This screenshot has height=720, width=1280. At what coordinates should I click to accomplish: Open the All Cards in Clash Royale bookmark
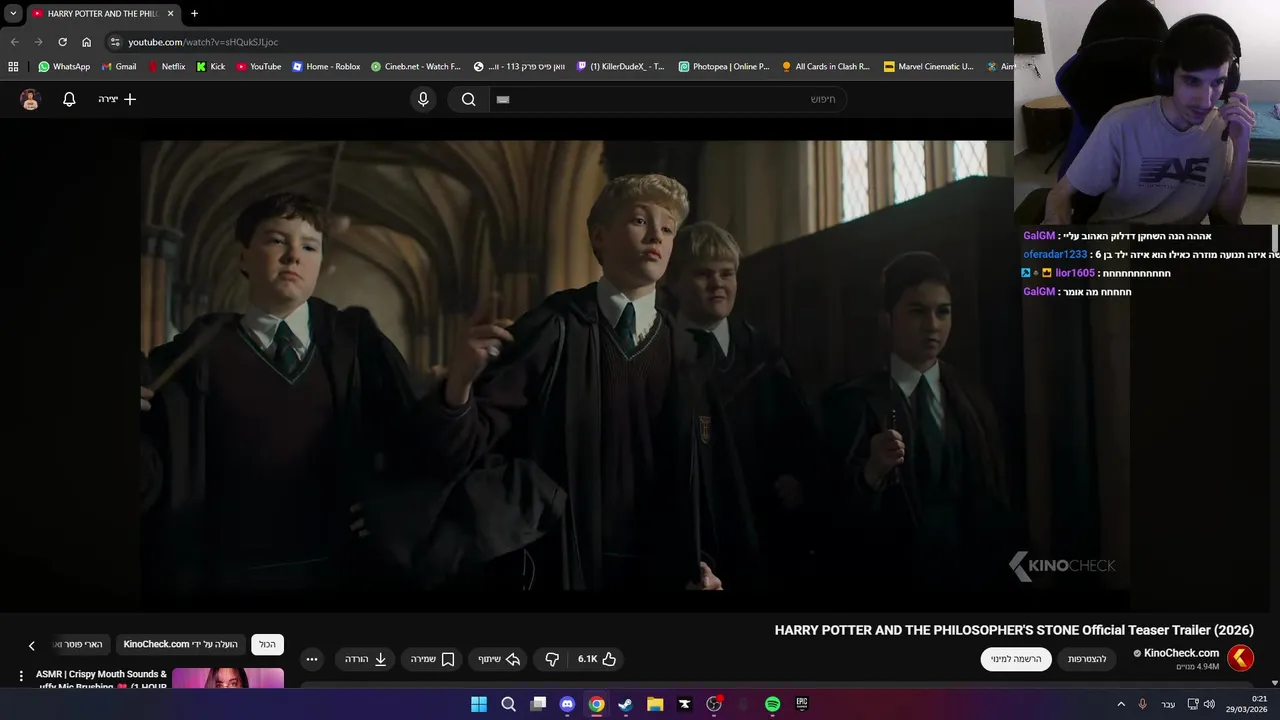coord(826,67)
